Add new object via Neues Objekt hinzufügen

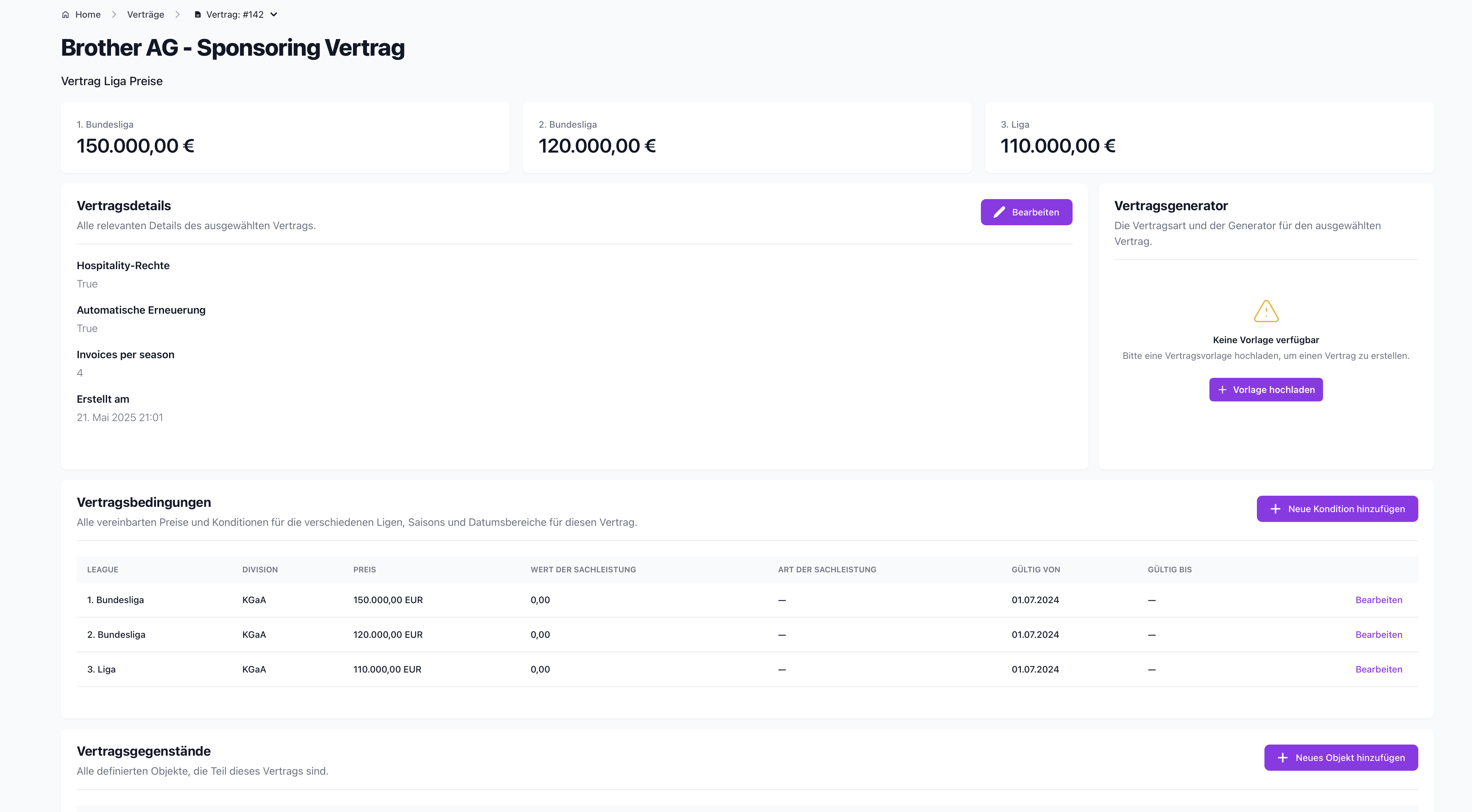(1341, 758)
